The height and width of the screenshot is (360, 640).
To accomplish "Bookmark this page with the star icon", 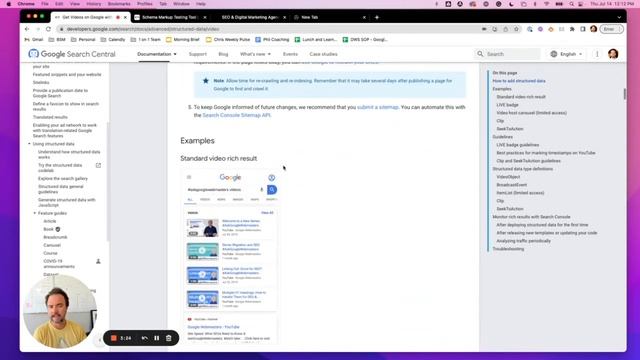I will 516,29.
